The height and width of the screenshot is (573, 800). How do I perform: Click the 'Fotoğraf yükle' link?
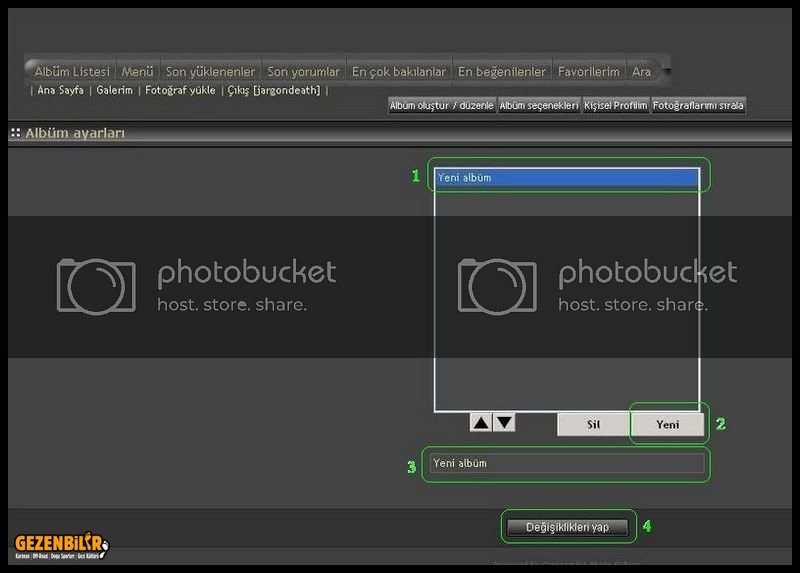tap(180, 90)
